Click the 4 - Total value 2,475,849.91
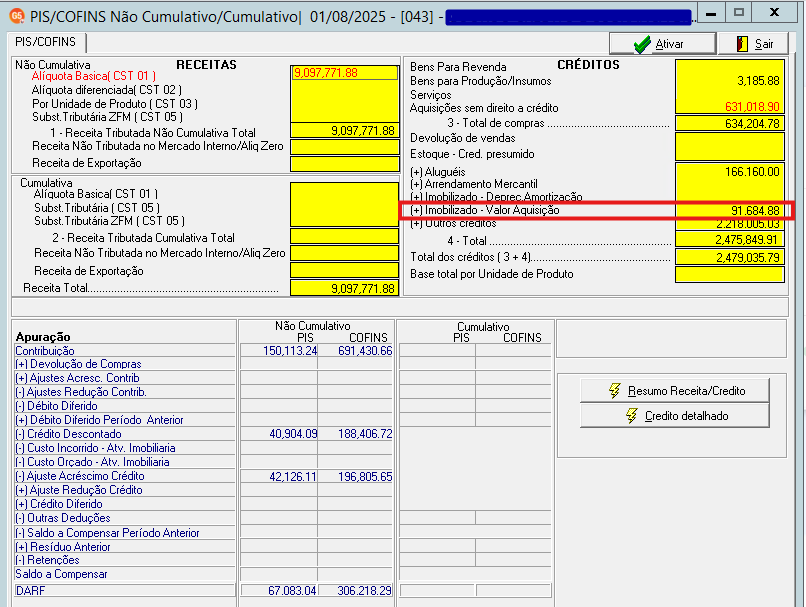This screenshot has height=607, width=806. (x=730, y=240)
